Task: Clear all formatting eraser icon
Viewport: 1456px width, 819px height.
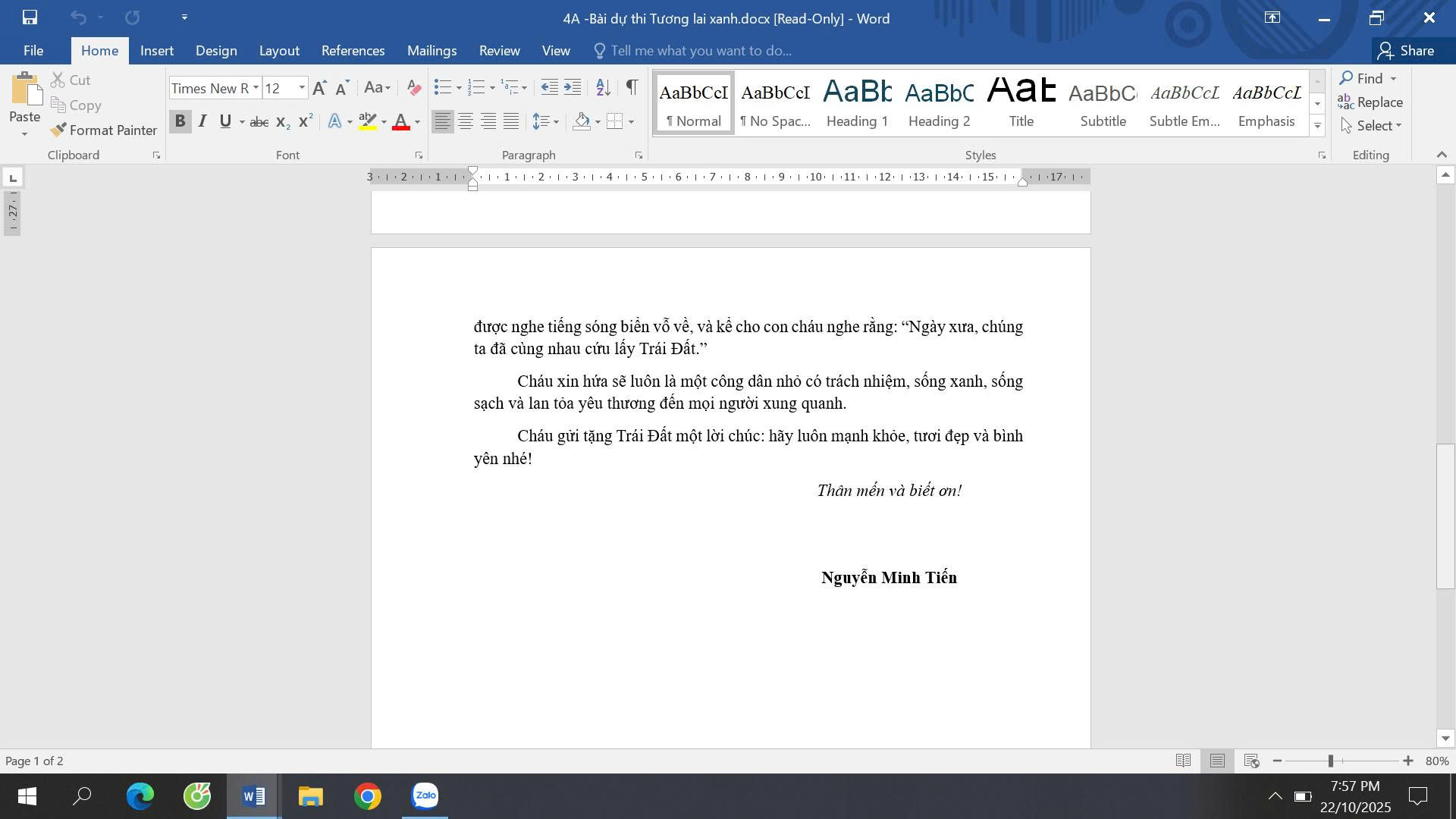Action: pos(413,88)
